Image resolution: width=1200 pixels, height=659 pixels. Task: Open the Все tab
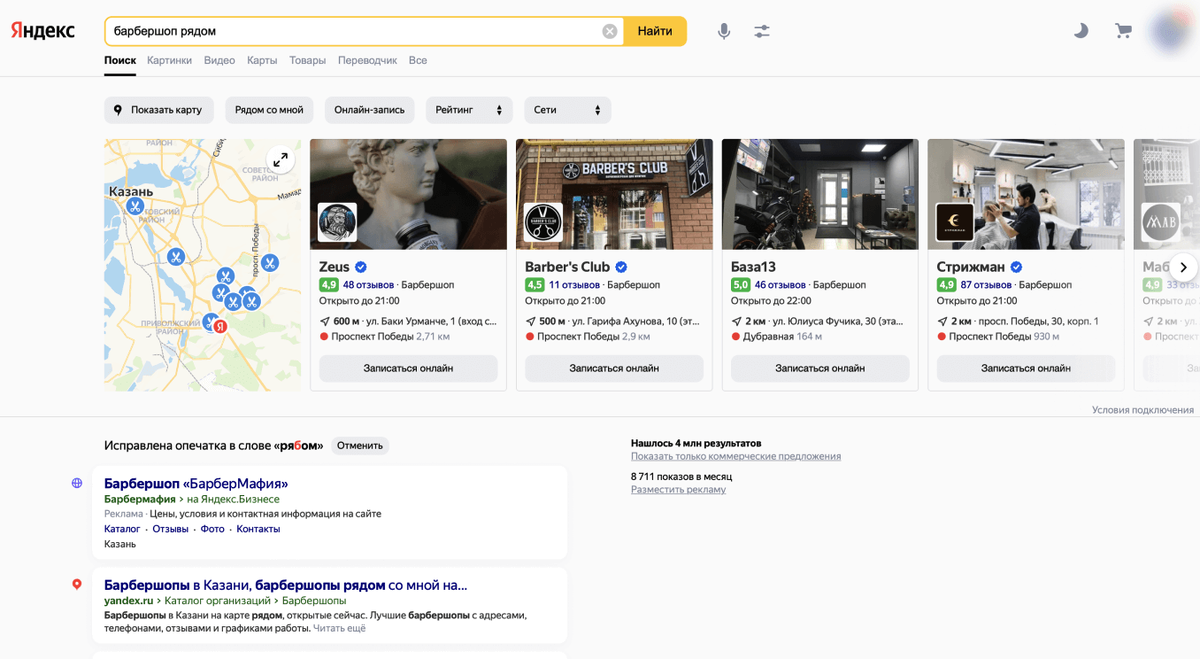(x=418, y=60)
